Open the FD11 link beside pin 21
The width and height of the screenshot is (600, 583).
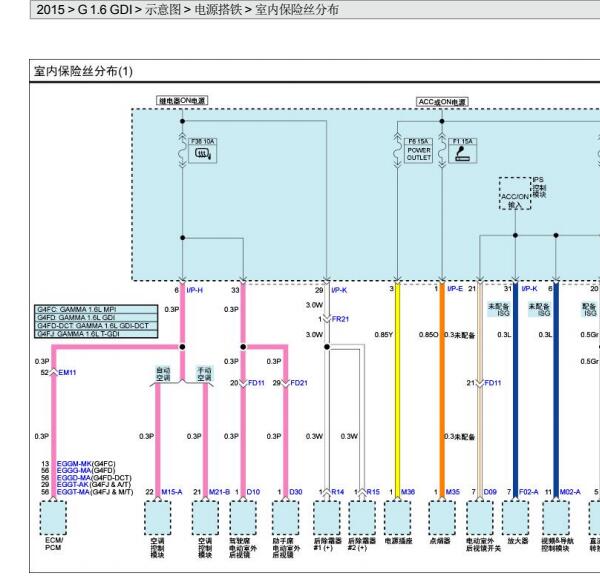point(493,383)
